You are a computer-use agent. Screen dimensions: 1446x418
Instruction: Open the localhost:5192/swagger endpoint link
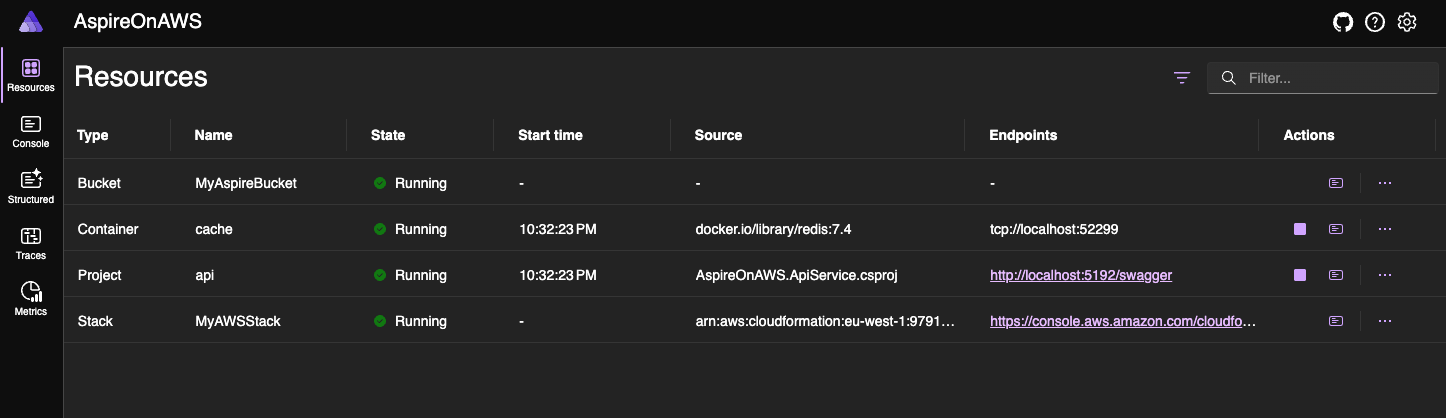[x=1081, y=275]
